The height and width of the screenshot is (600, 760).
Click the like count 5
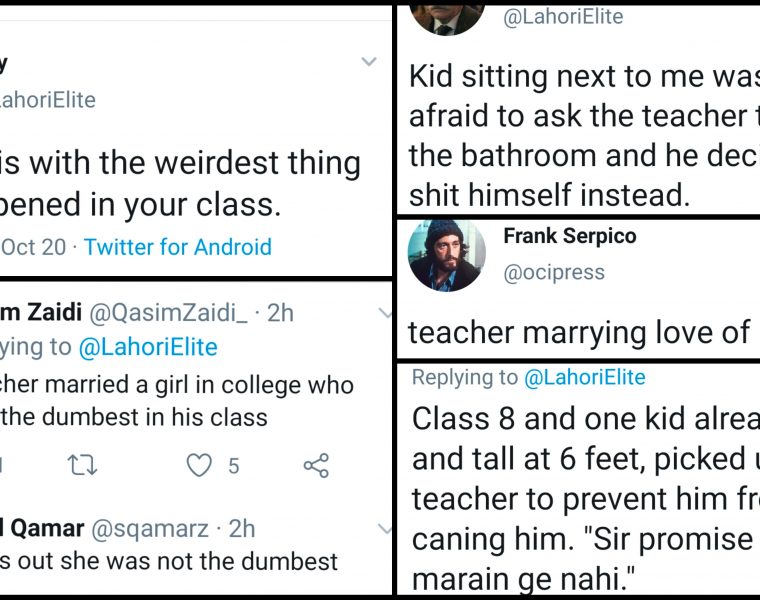(233, 465)
